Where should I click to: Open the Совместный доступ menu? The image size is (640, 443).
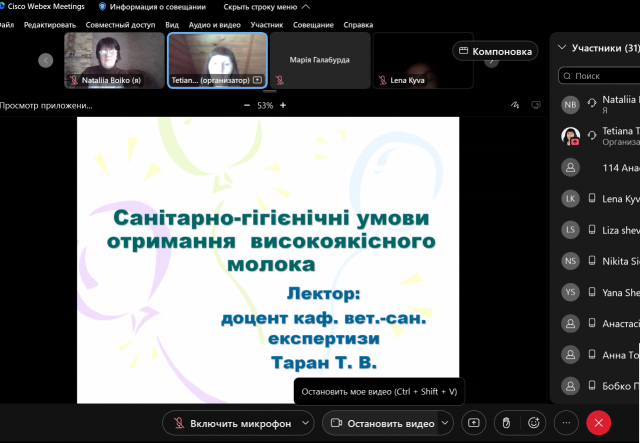point(120,24)
